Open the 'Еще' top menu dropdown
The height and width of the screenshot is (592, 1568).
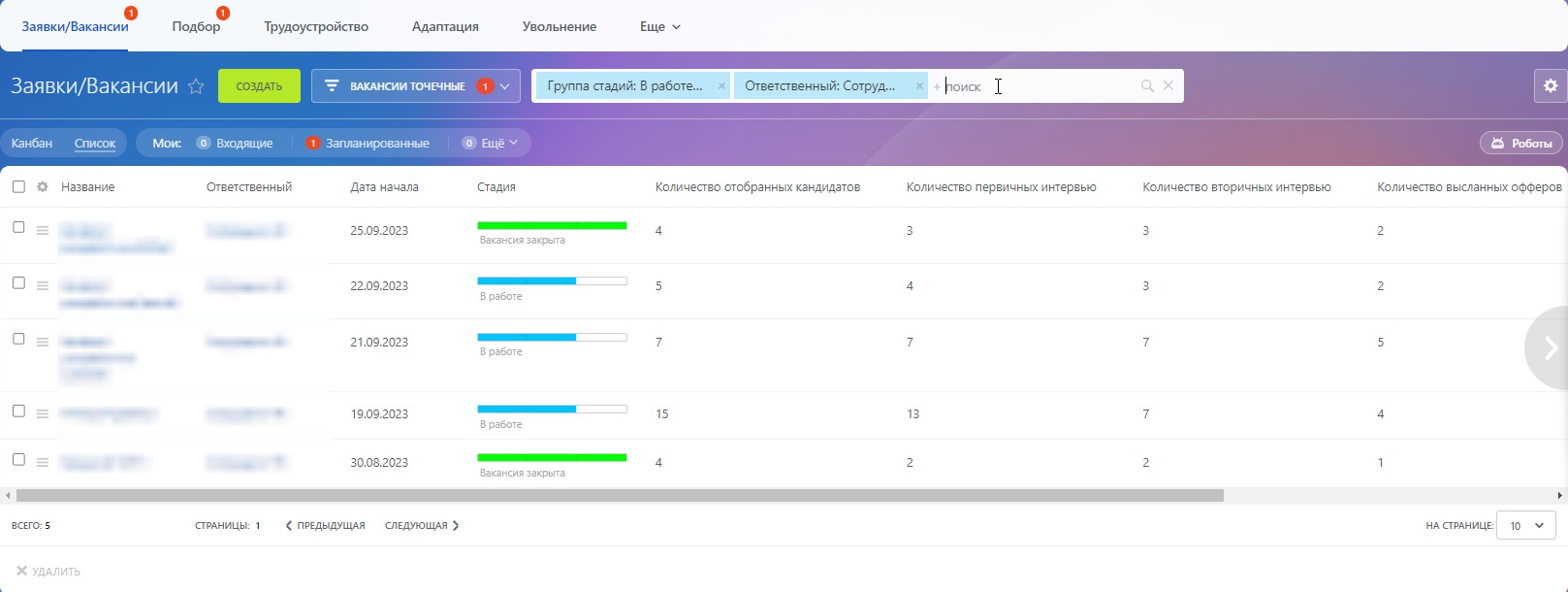point(659,27)
